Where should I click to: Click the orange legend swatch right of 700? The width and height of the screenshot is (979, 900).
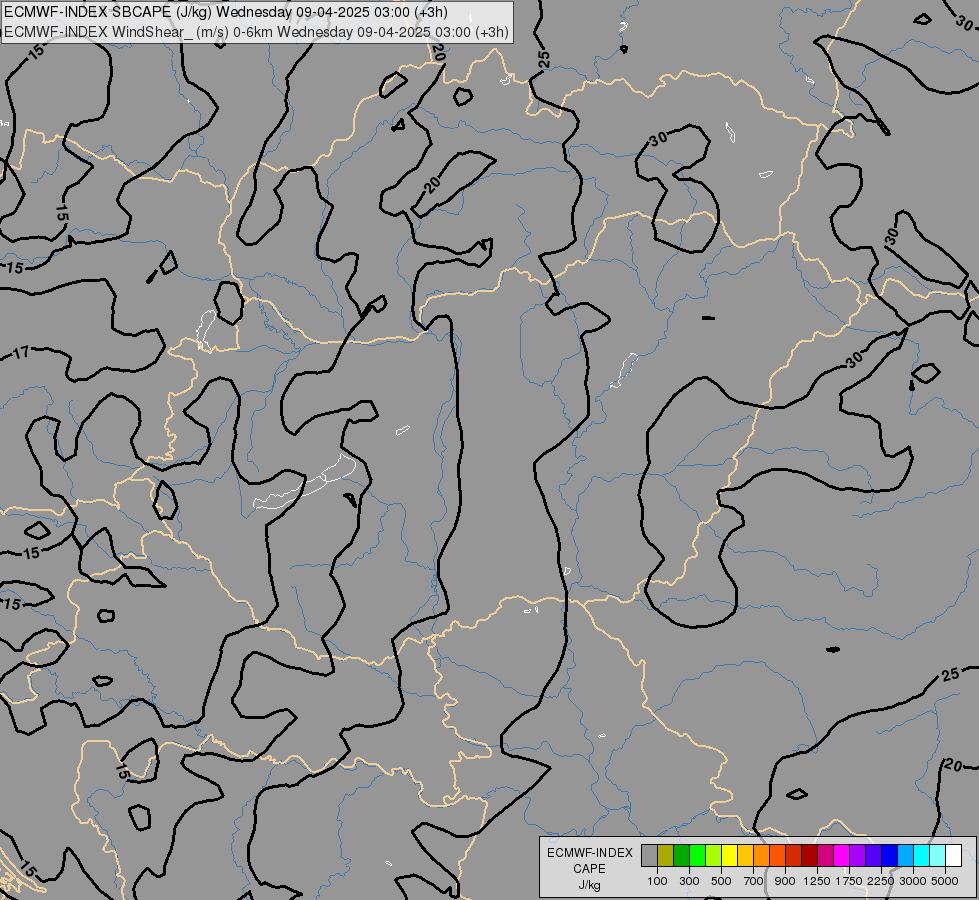[x=761, y=855]
